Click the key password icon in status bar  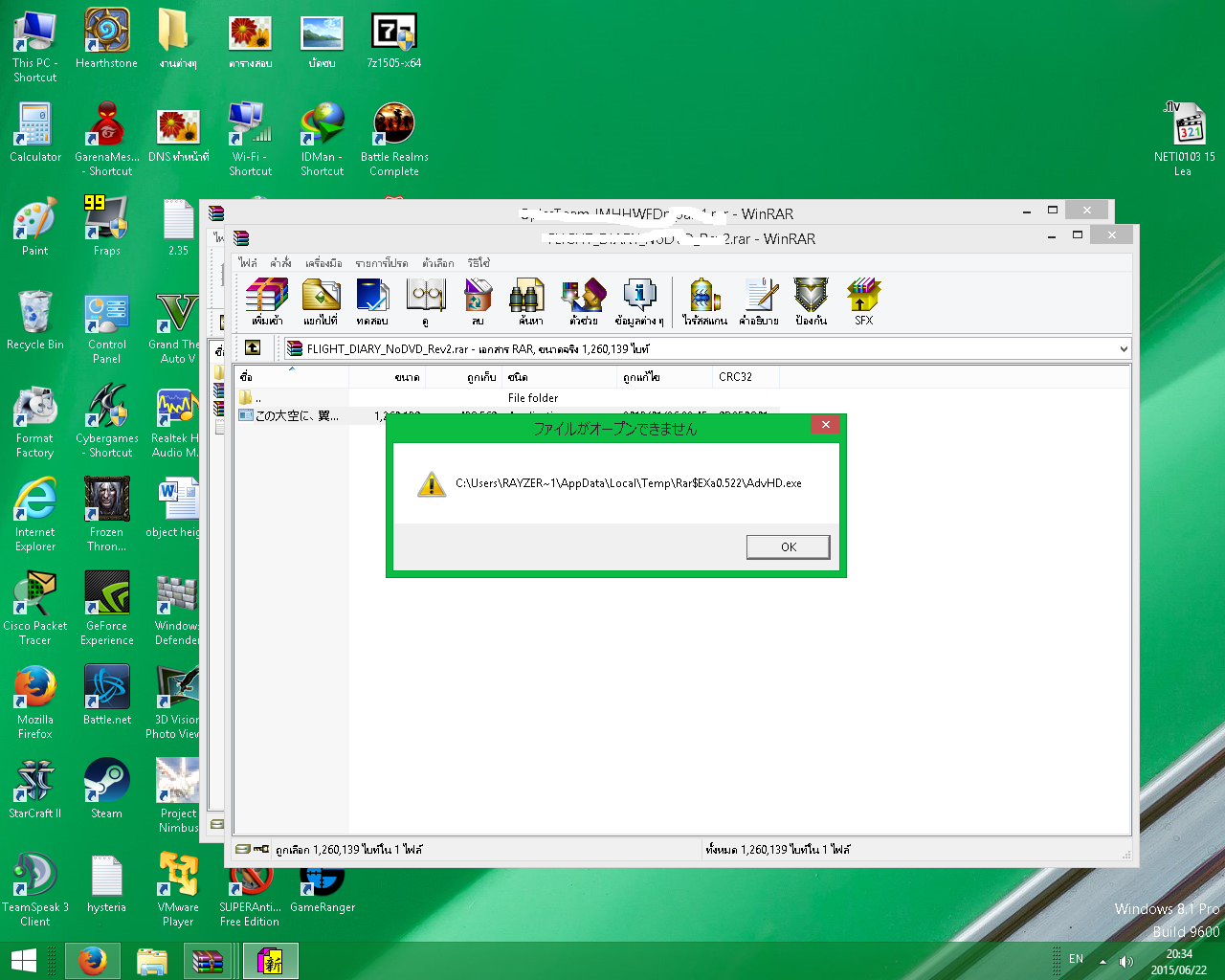261,849
